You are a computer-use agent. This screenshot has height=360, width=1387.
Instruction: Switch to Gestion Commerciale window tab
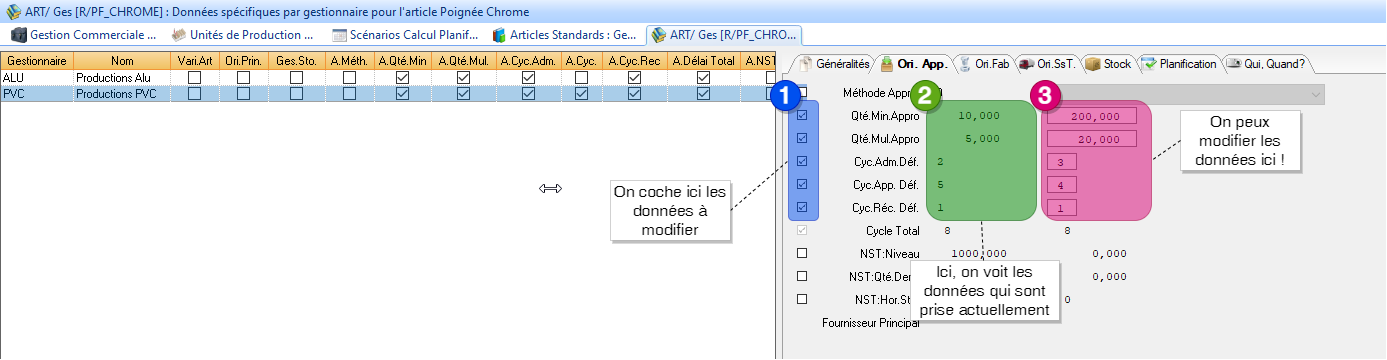pyautogui.click(x=84, y=34)
